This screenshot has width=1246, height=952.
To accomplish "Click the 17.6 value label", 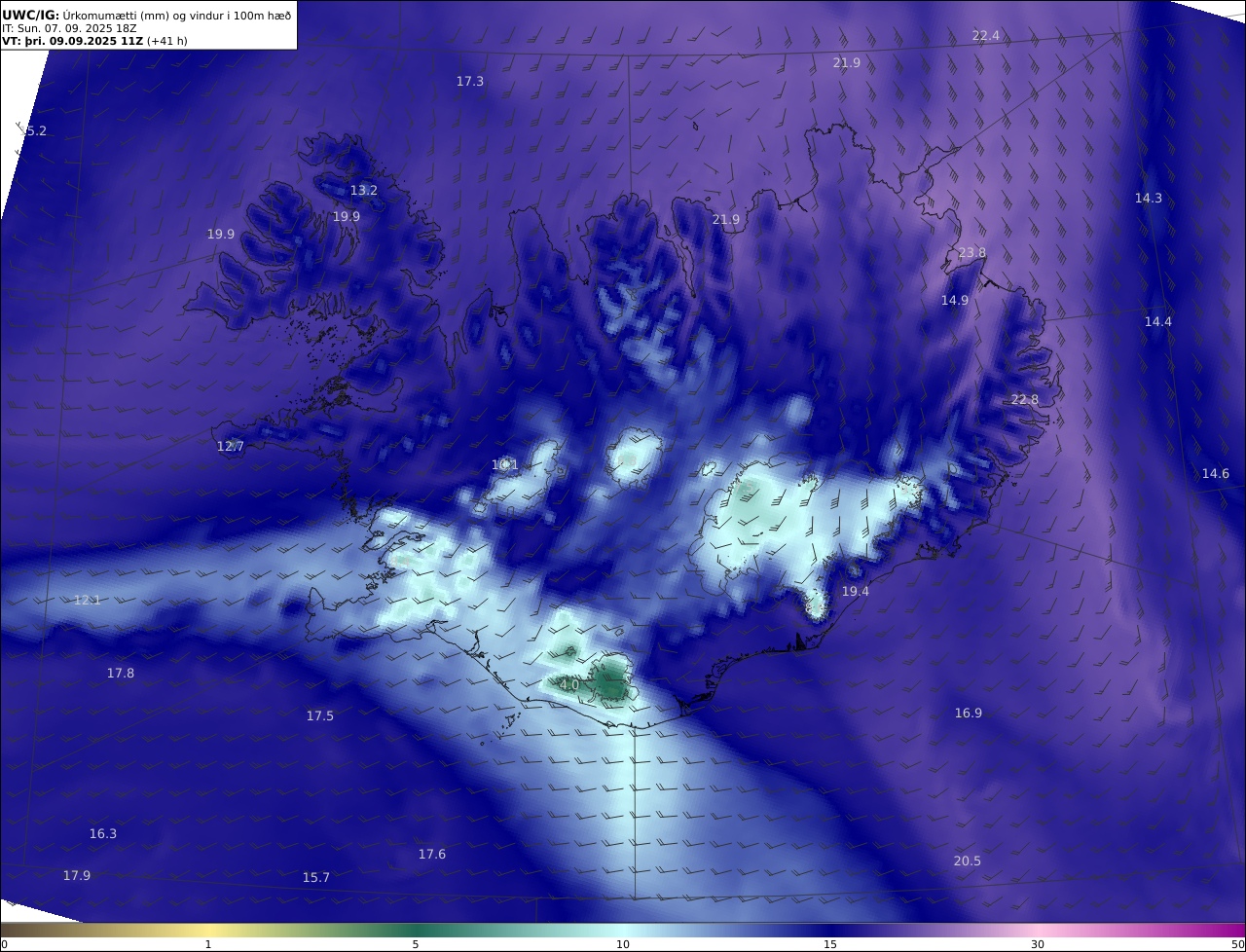I will pyautogui.click(x=432, y=855).
